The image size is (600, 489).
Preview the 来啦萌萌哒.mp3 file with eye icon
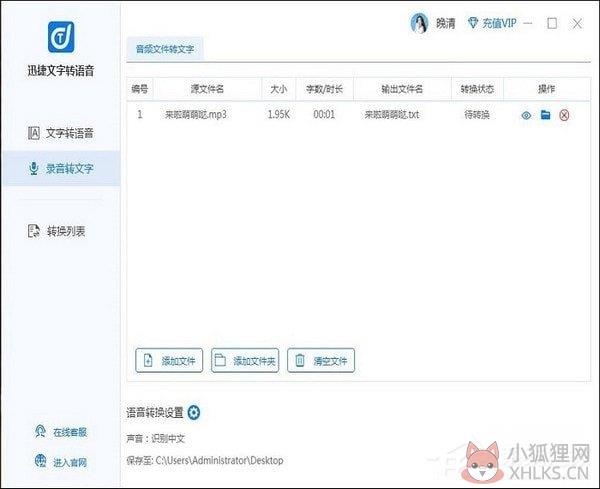(526, 115)
